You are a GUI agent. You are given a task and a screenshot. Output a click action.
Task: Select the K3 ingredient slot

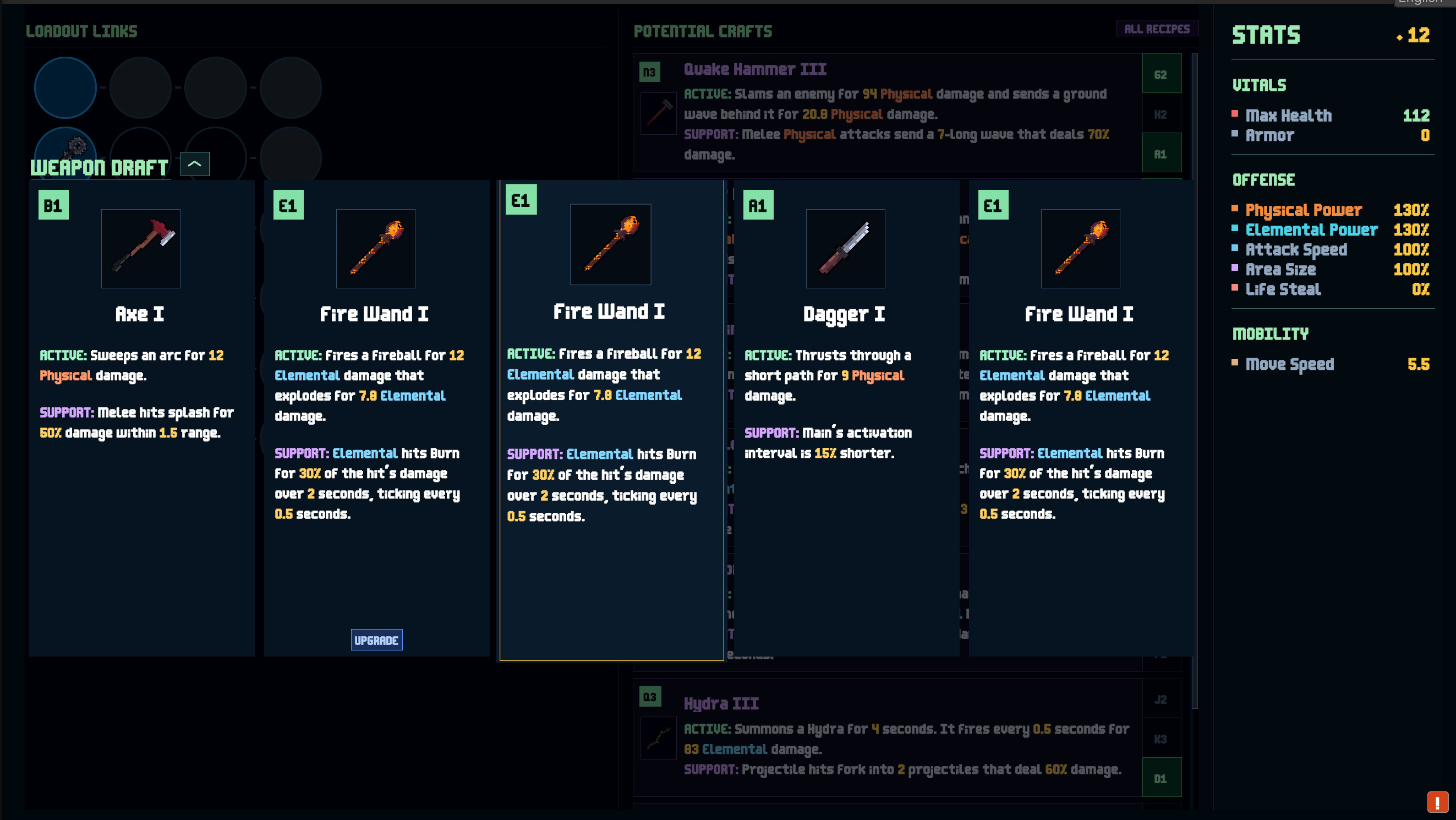[x=1161, y=738]
